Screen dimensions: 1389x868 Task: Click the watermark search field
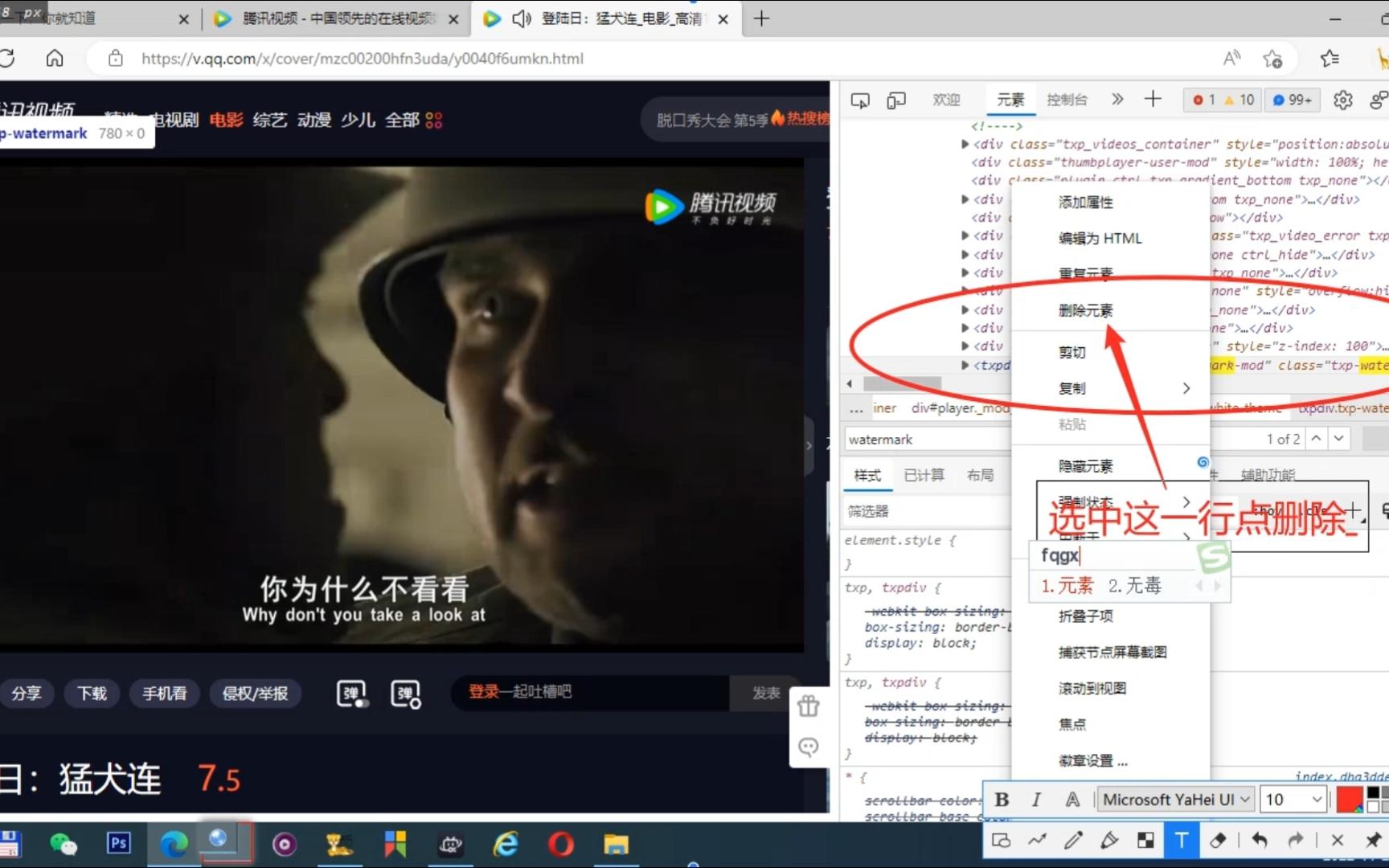(927, 440)
